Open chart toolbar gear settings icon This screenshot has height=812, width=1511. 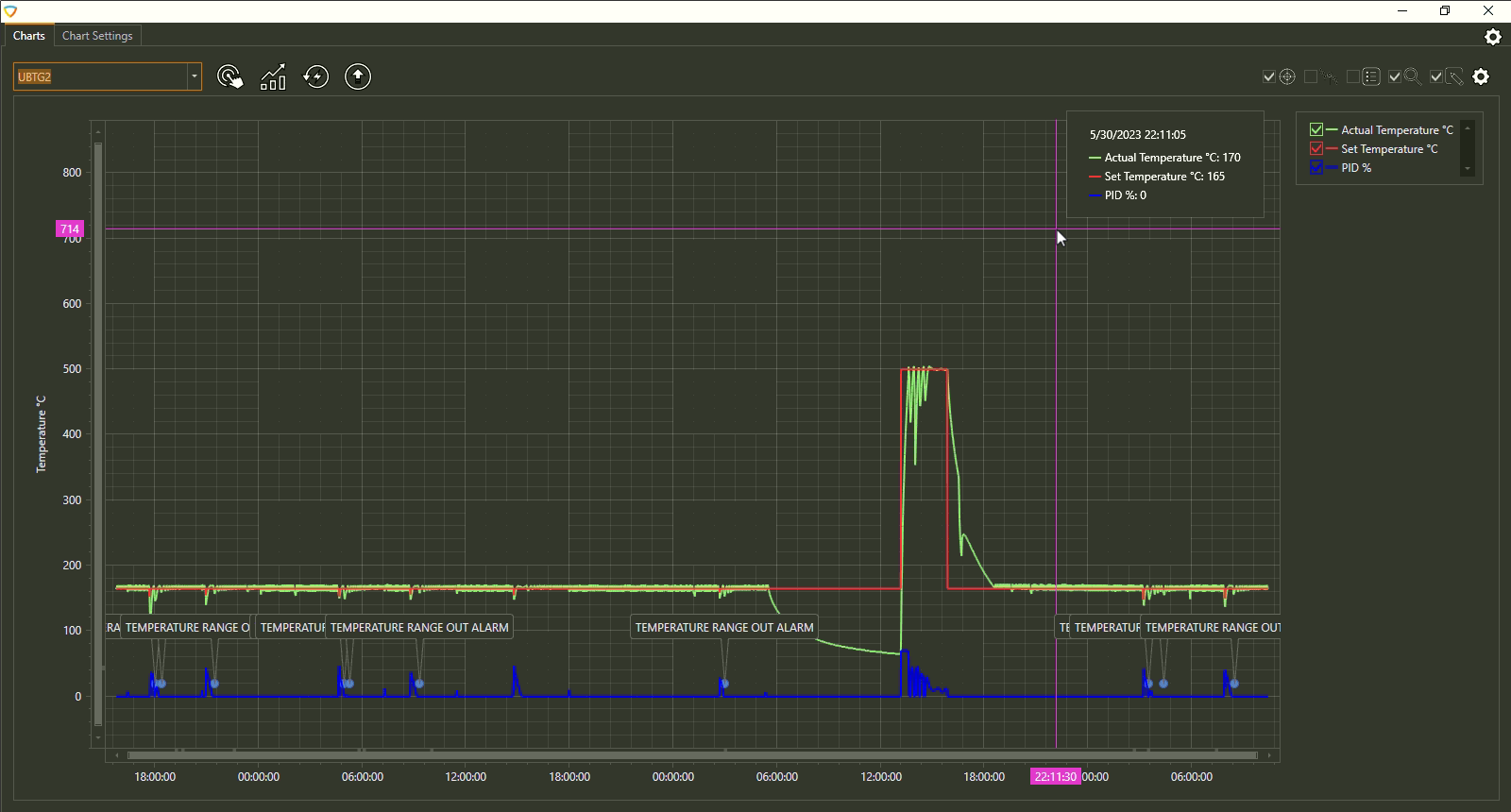pyautogui.click(x=1481, y=76)
